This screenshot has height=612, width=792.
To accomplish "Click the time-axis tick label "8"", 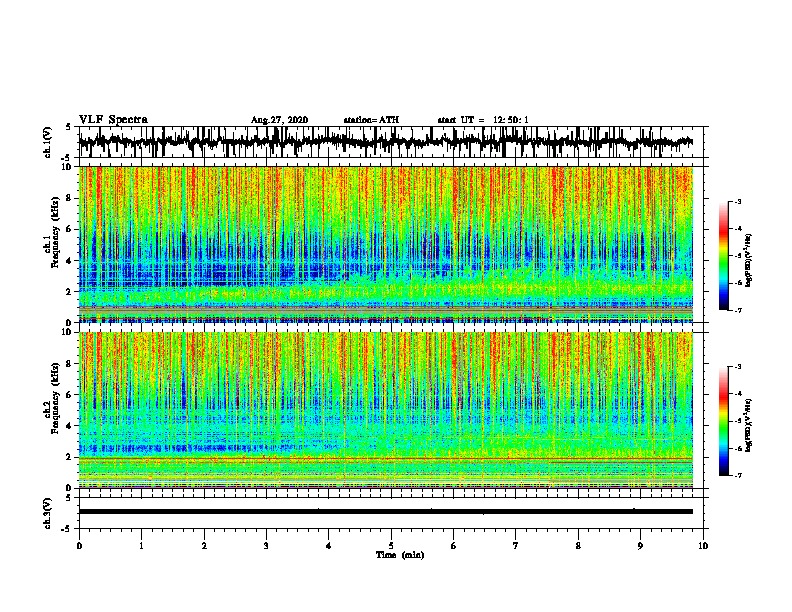I will [578, 546].
